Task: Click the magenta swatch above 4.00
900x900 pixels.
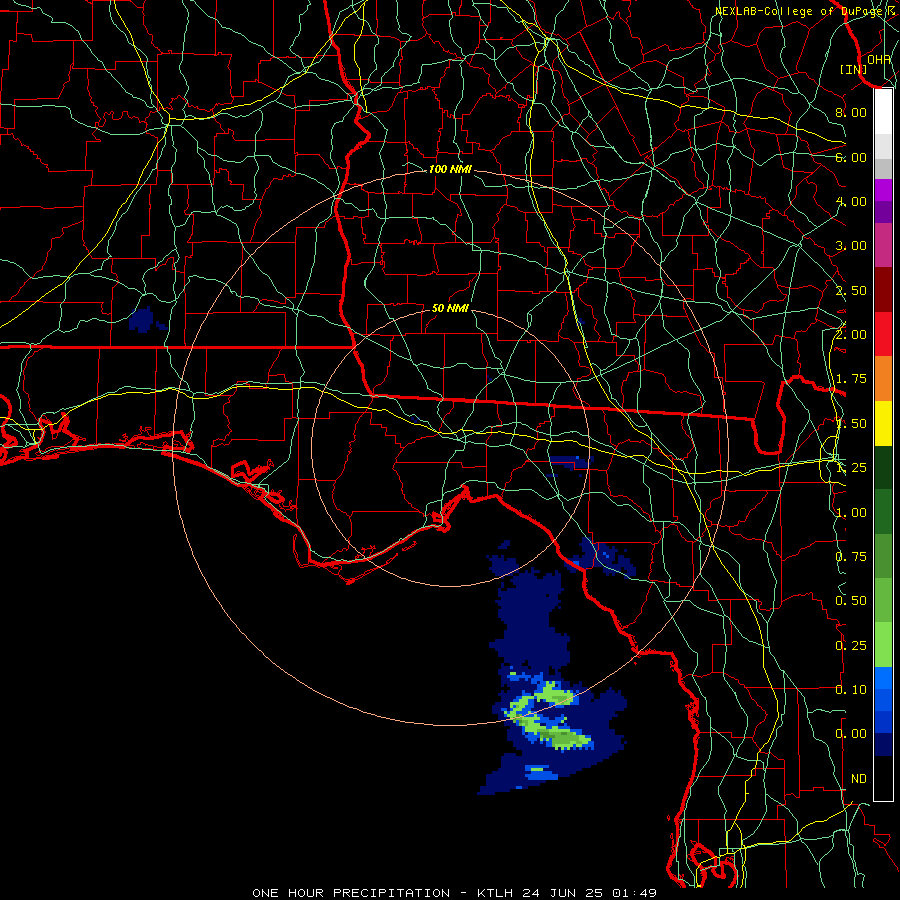Action: click(883, 190)
